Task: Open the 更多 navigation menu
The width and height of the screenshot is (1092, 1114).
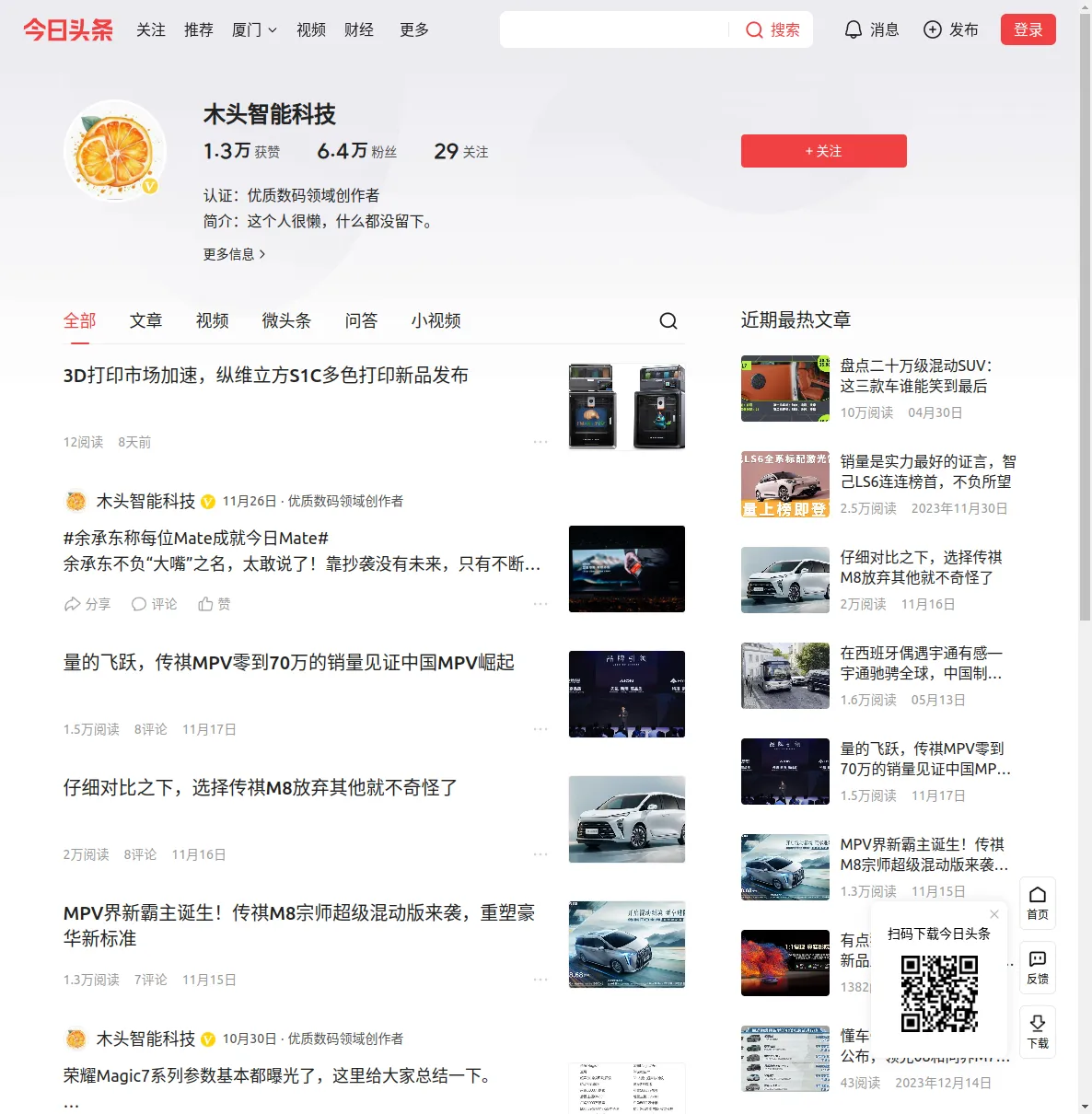Action: click(414, 29)
